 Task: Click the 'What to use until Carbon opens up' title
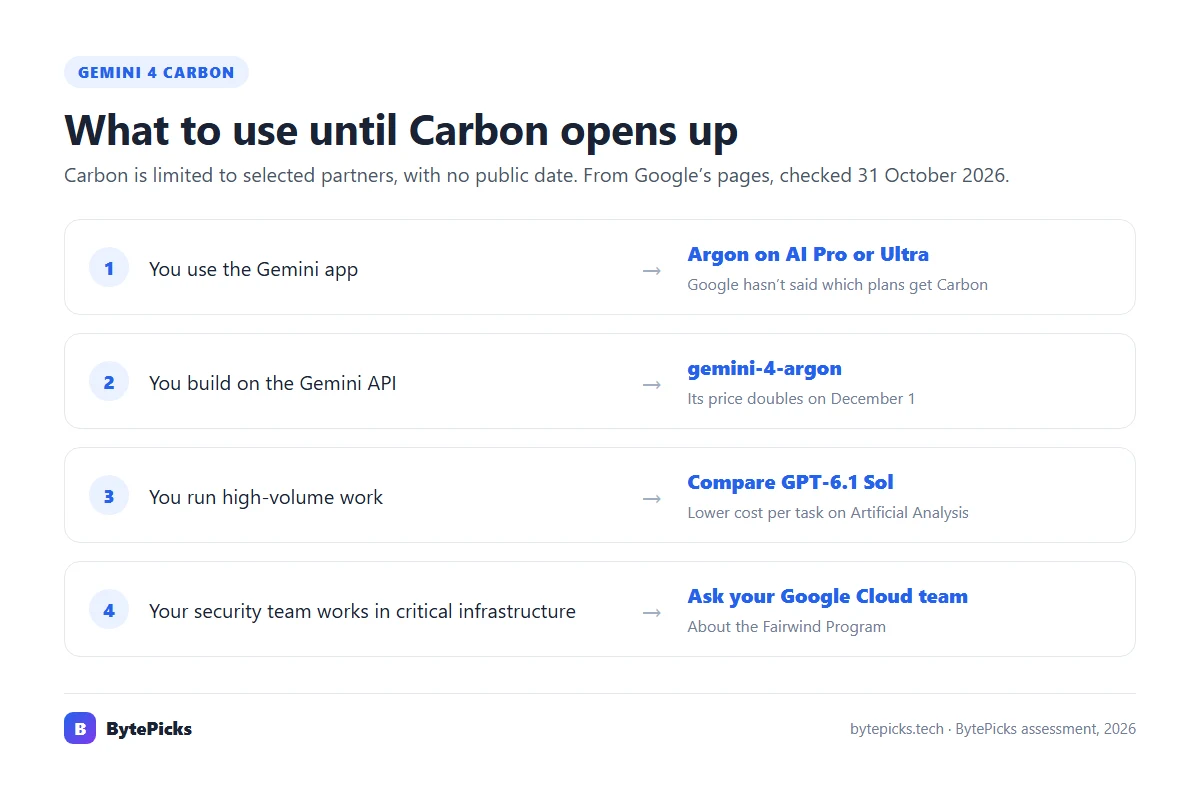[401, 131]
